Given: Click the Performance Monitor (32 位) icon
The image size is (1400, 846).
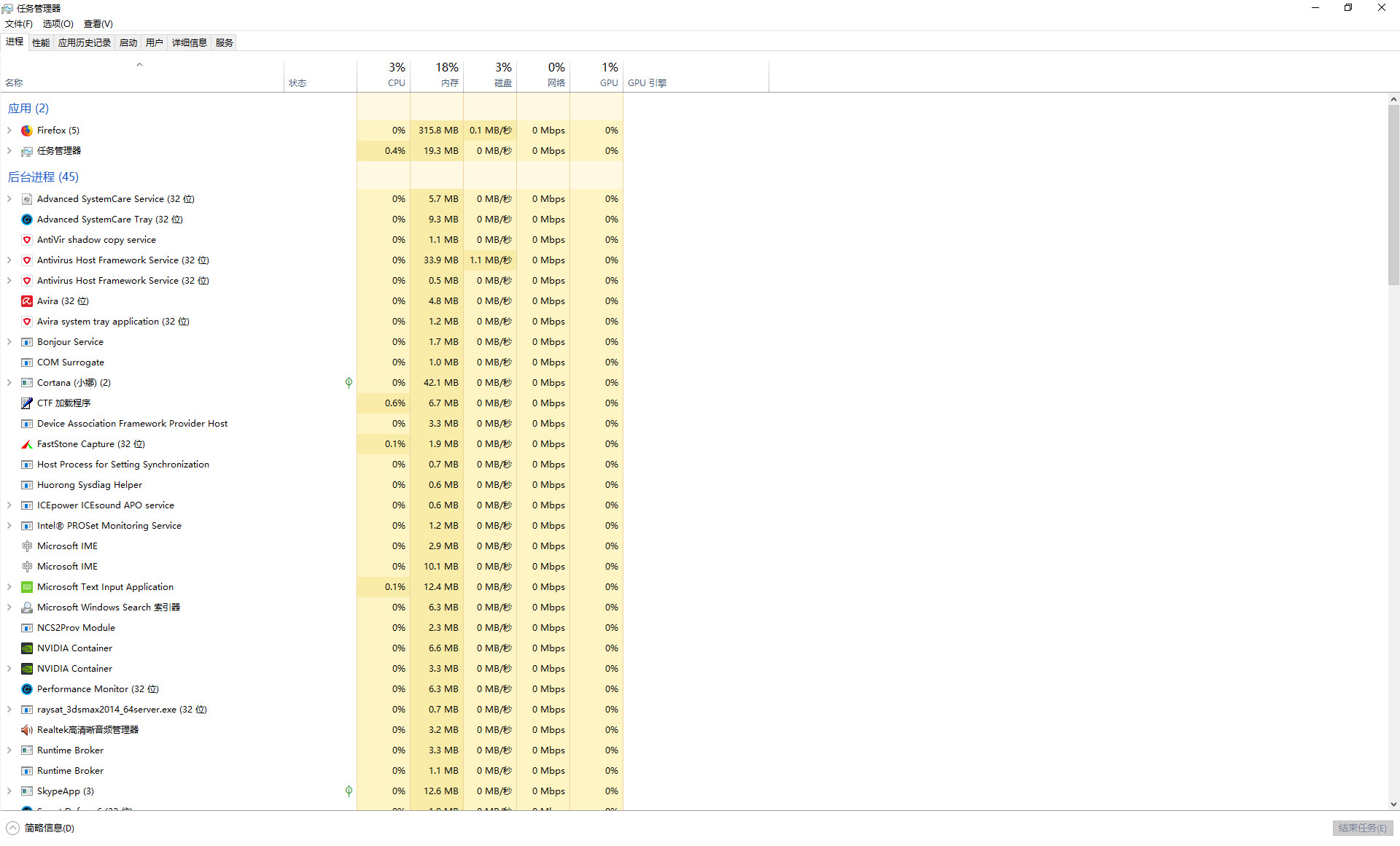Looking at the screenshot, I should [27, 689].
